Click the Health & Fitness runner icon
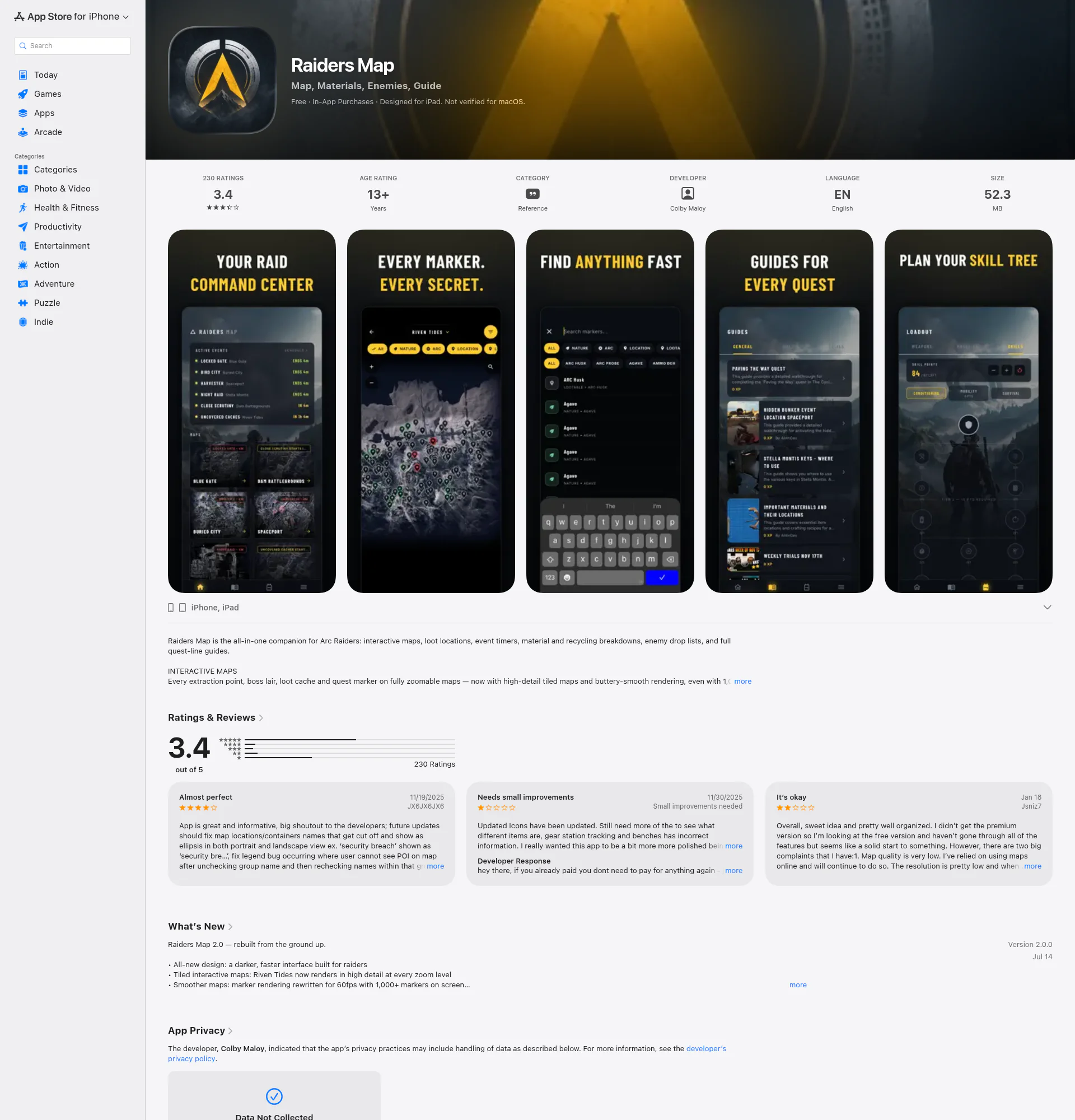Image resolution: width=1075 pixels, height=1120 pixels. 23,207
